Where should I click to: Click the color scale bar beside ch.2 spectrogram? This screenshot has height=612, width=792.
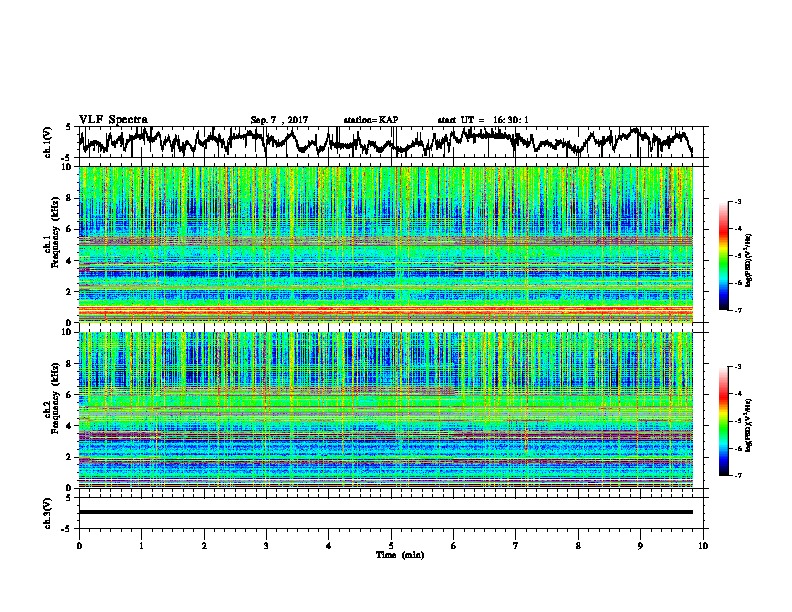point(724,421)
